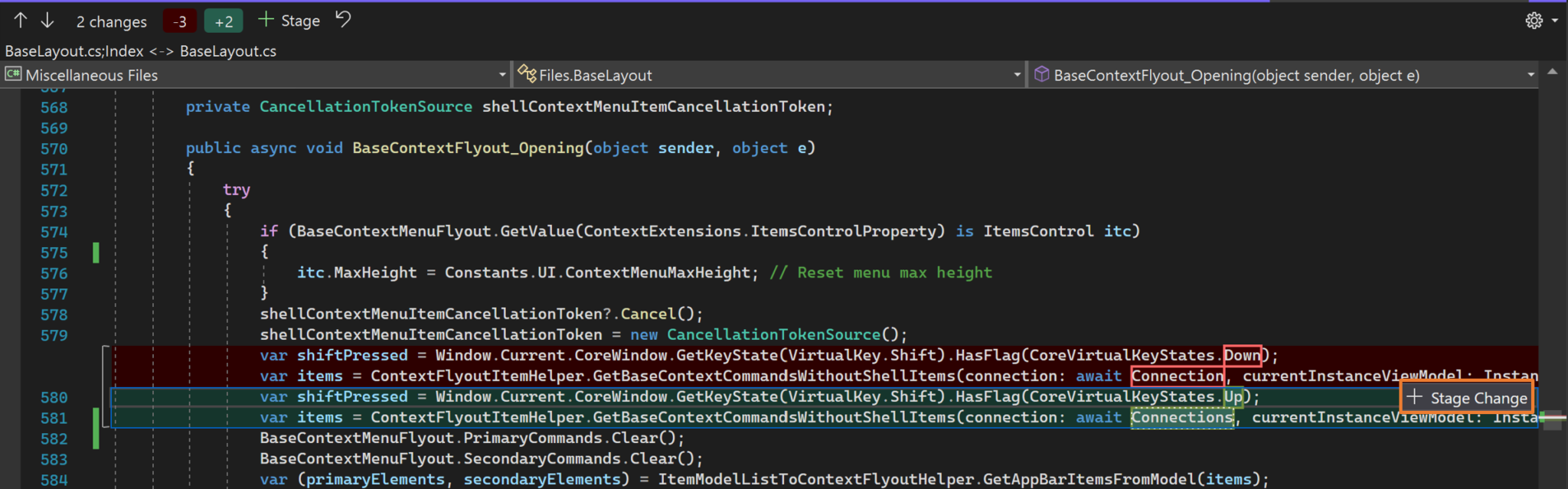
Task: Open the diff settings gear icon
Action: 1534,21
